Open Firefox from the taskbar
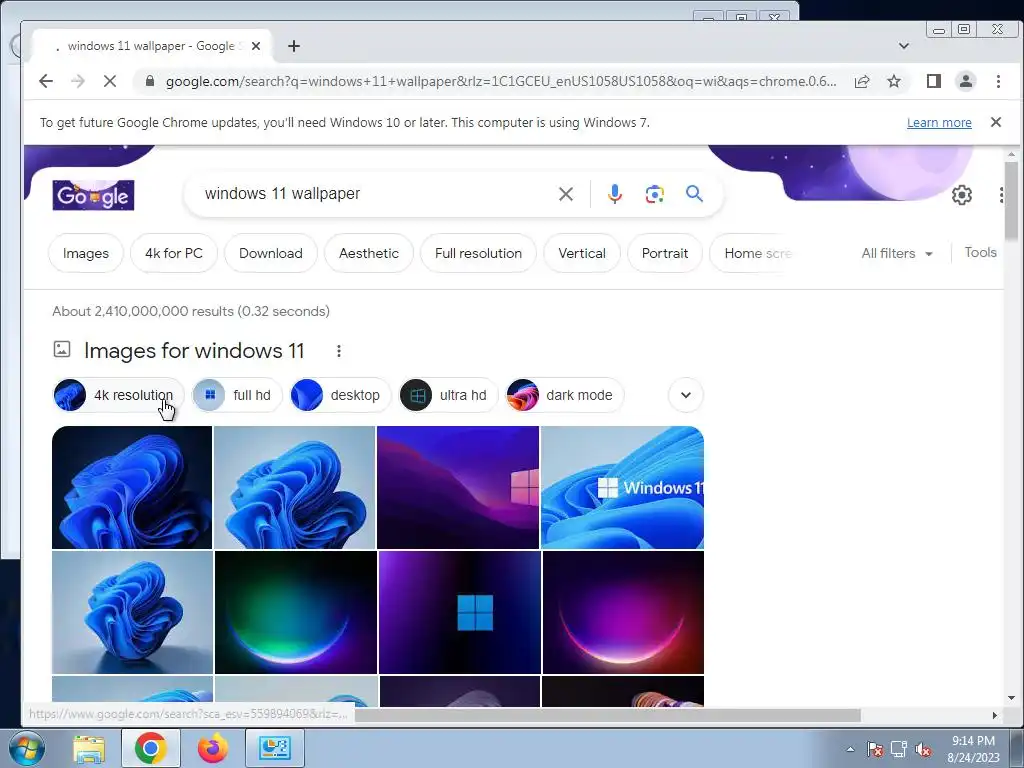Image resolution: width=1024 pixels, height=768 pixels. [x=213, y=748]
